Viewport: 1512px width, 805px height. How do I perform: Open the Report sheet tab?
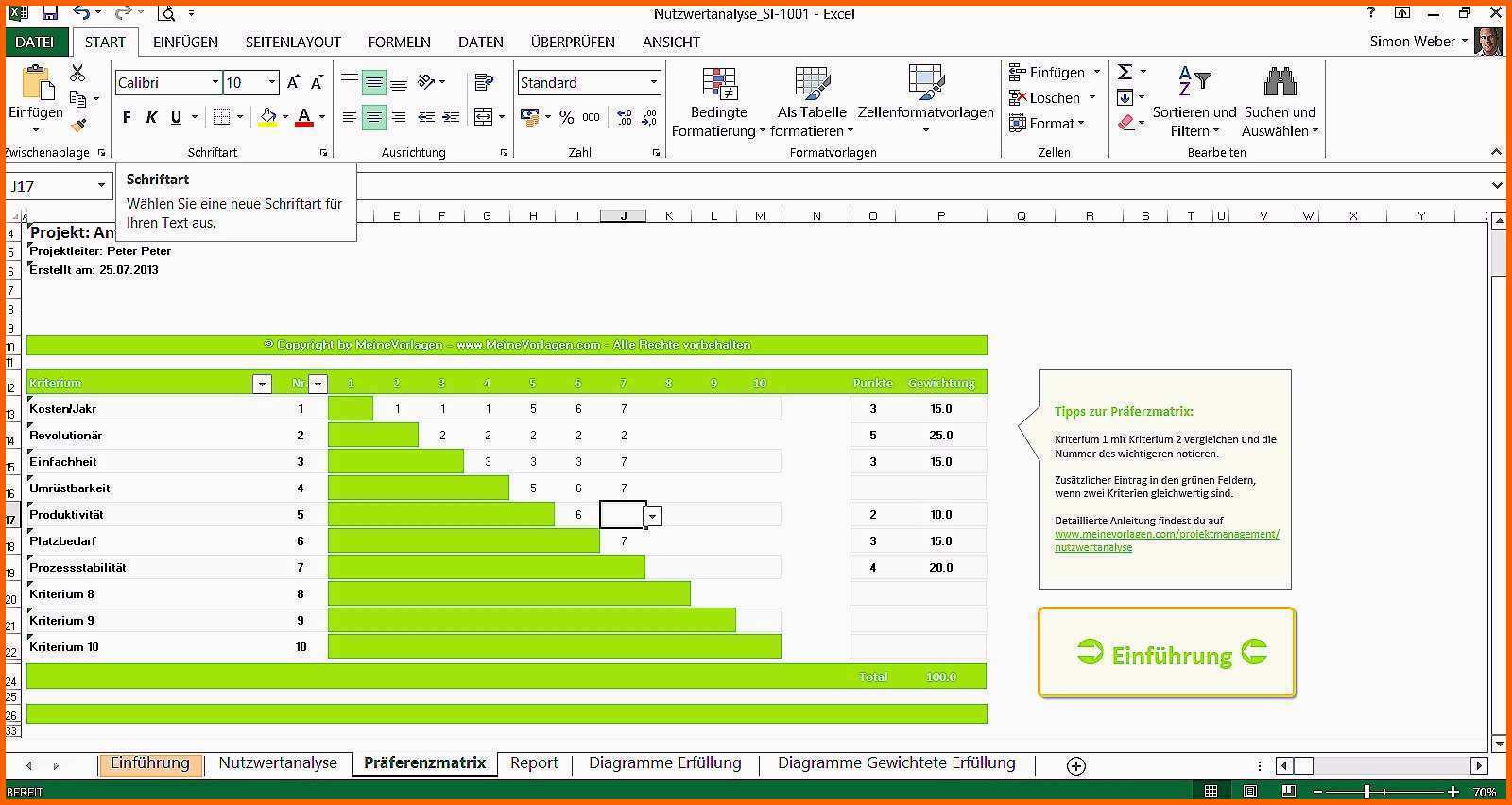click(534, 763)
